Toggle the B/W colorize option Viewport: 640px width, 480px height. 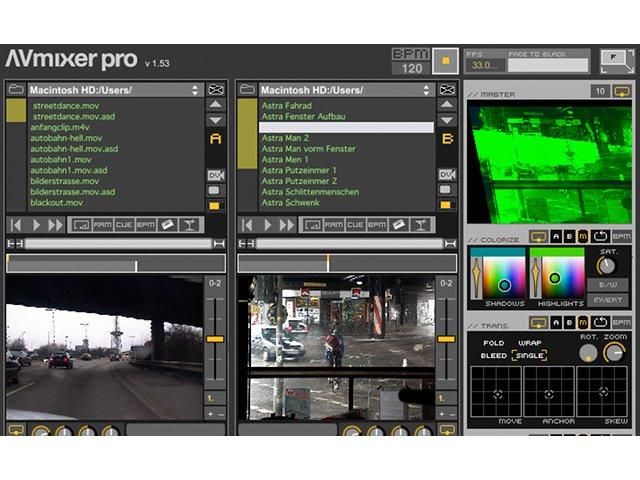[x=608, y=284]
